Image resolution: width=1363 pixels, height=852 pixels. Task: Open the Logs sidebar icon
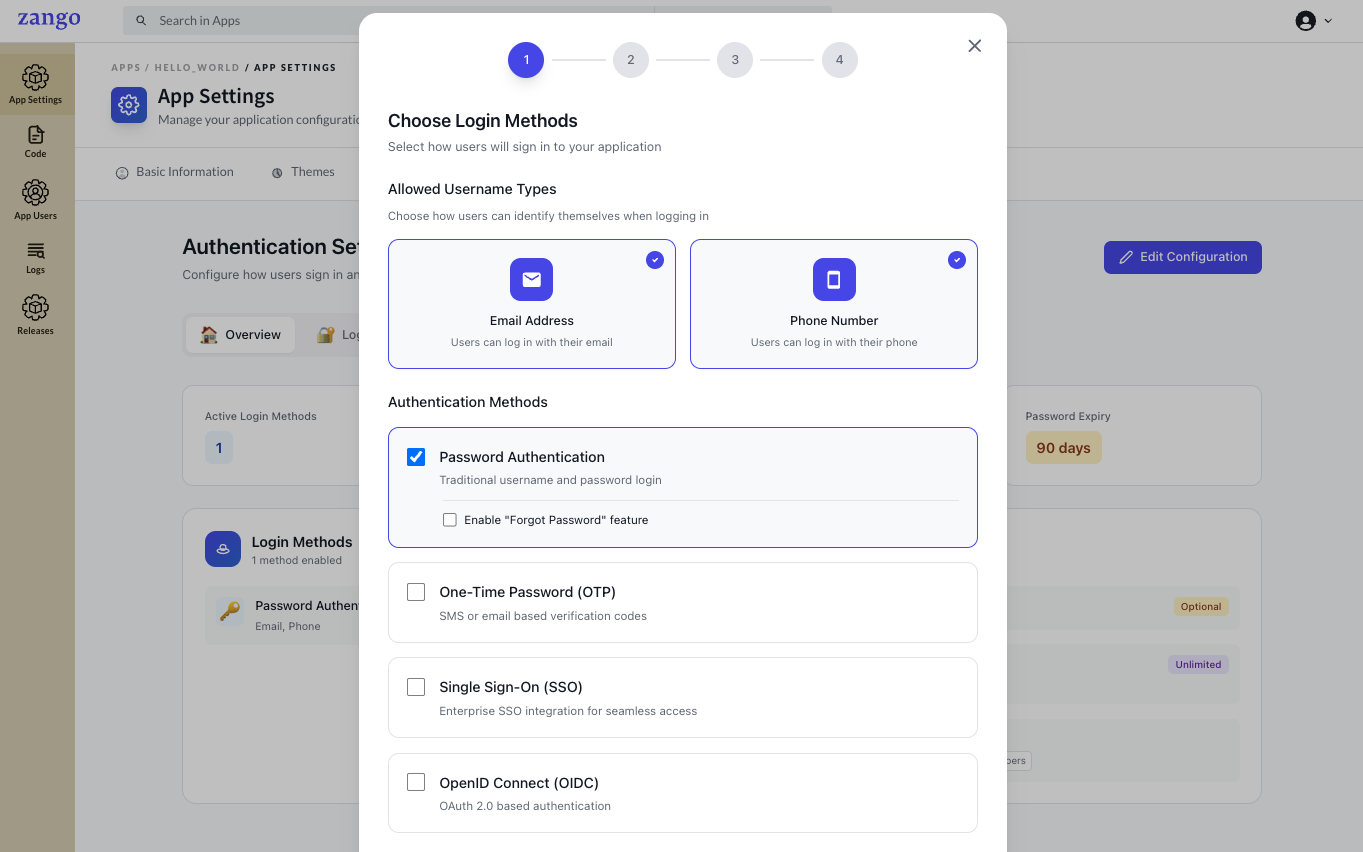tap(36, 251)
